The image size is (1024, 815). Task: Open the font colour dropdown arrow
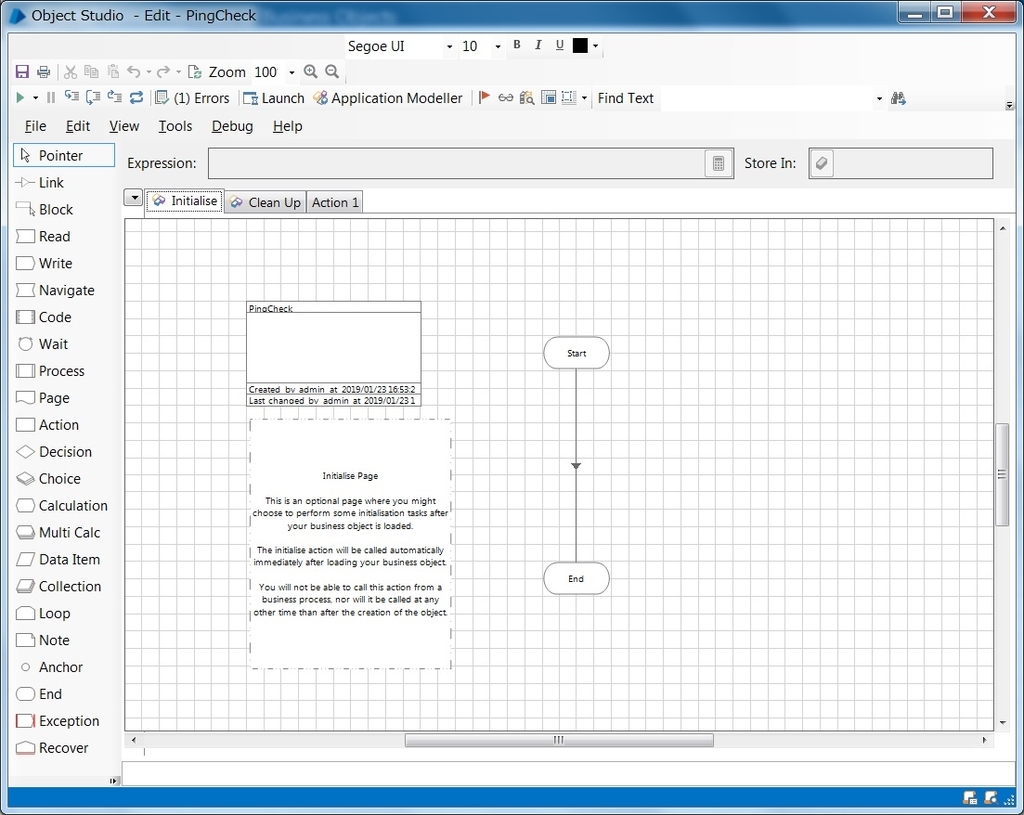(x=595, y=46)
